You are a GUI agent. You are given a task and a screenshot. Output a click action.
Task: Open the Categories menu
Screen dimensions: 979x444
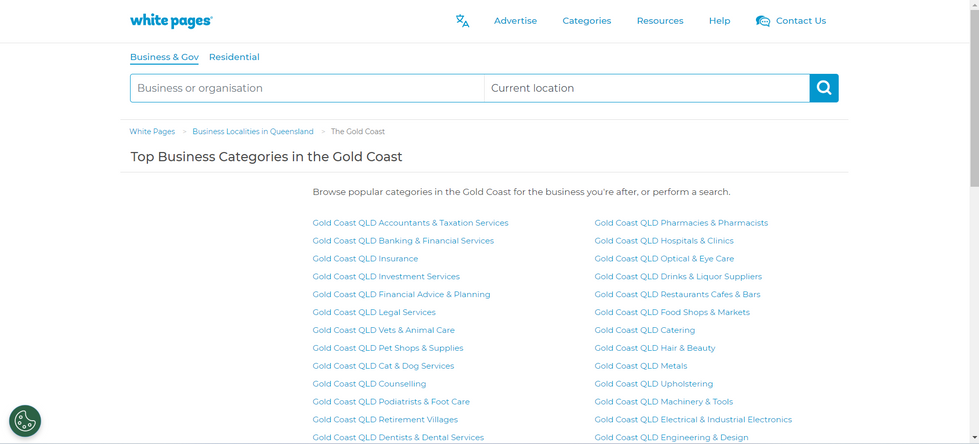(586, 21)
